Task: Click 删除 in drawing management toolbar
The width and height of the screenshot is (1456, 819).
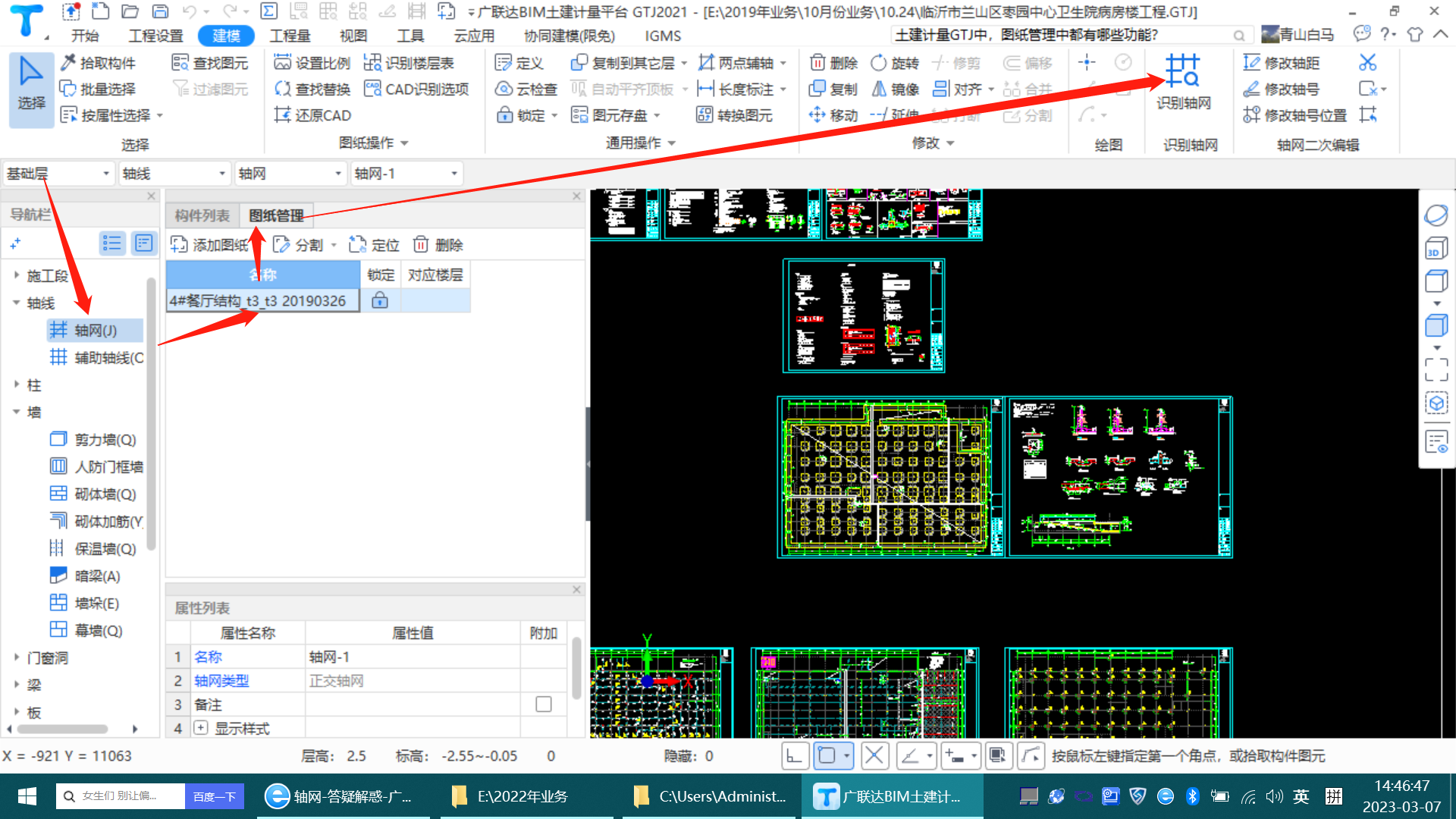Action: point(438,245)
